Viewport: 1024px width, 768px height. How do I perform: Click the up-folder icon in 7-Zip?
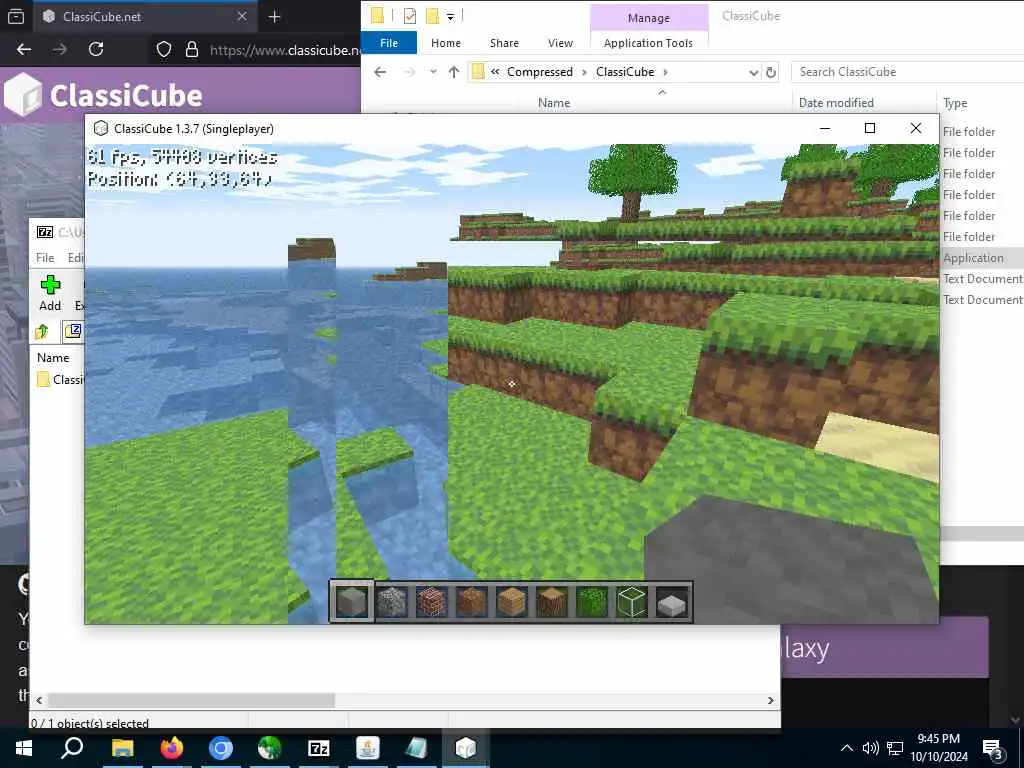42,332
